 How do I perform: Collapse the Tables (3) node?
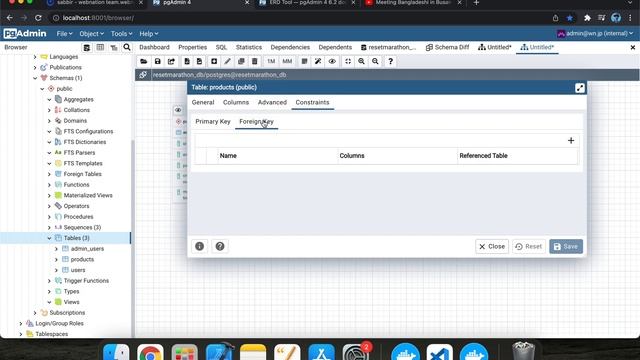click(49, 238)
